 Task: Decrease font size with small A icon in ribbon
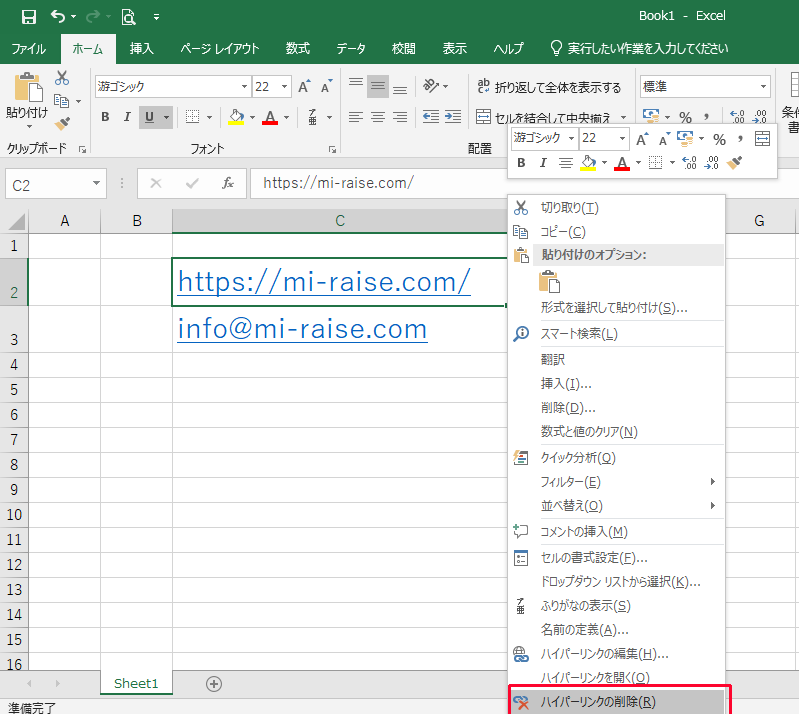point(326,87)
